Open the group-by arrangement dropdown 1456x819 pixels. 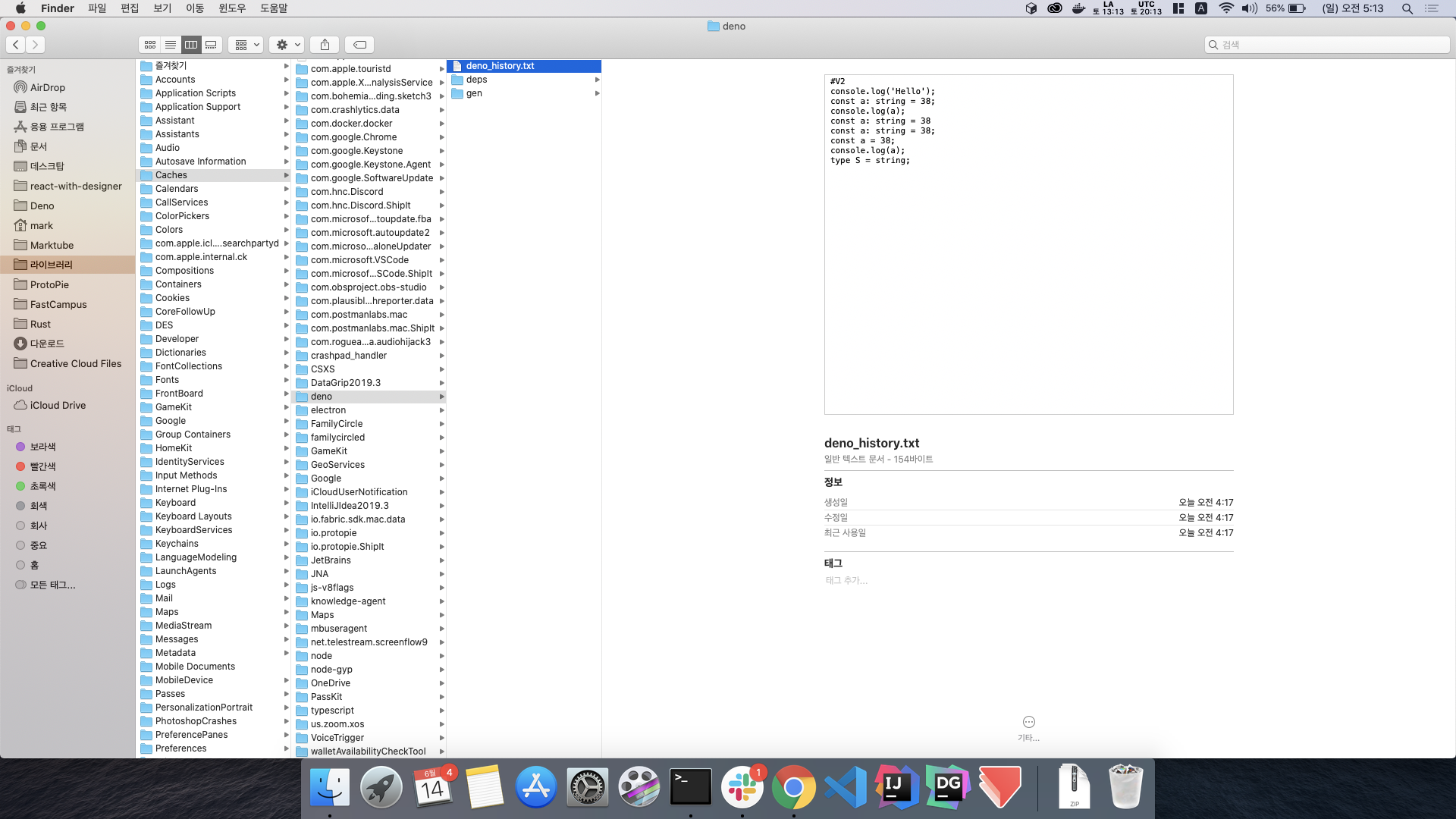point(247,45)
